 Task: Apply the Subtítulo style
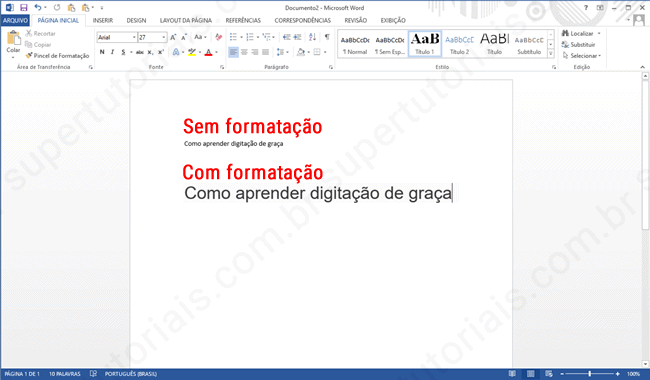click(x=529, y=44)
